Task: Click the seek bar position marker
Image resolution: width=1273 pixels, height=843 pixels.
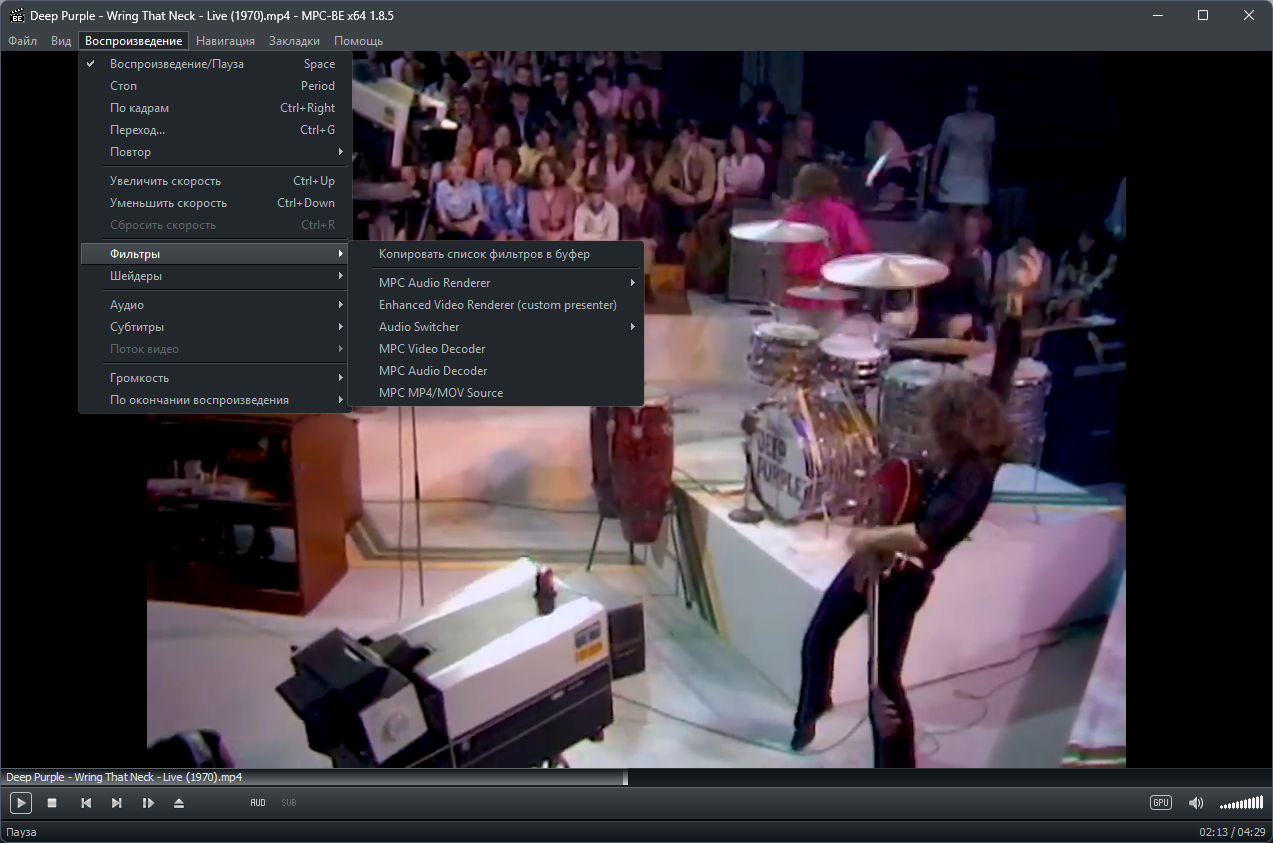Action: tap(626, 777)
